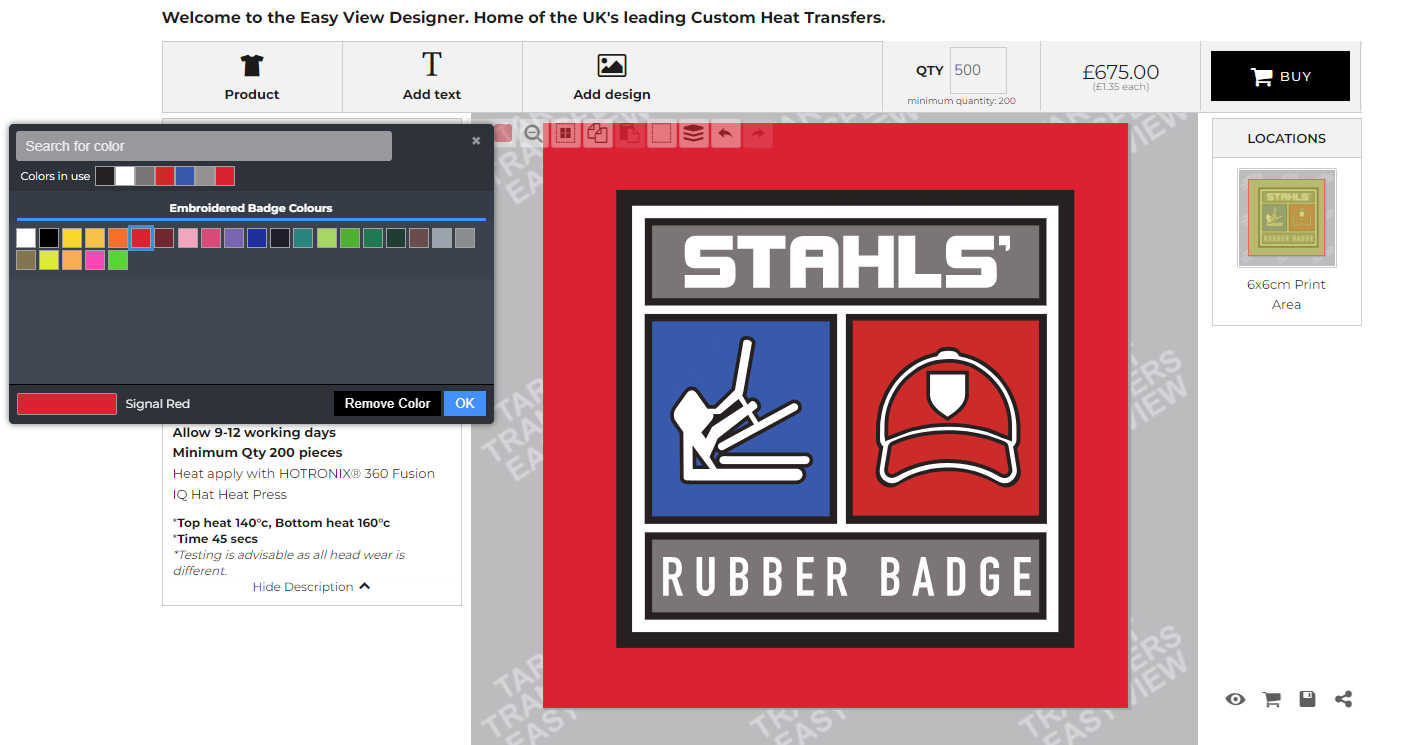Click the zoom out magnifier icon
The image size is (1408, 745).
[533, 134]
